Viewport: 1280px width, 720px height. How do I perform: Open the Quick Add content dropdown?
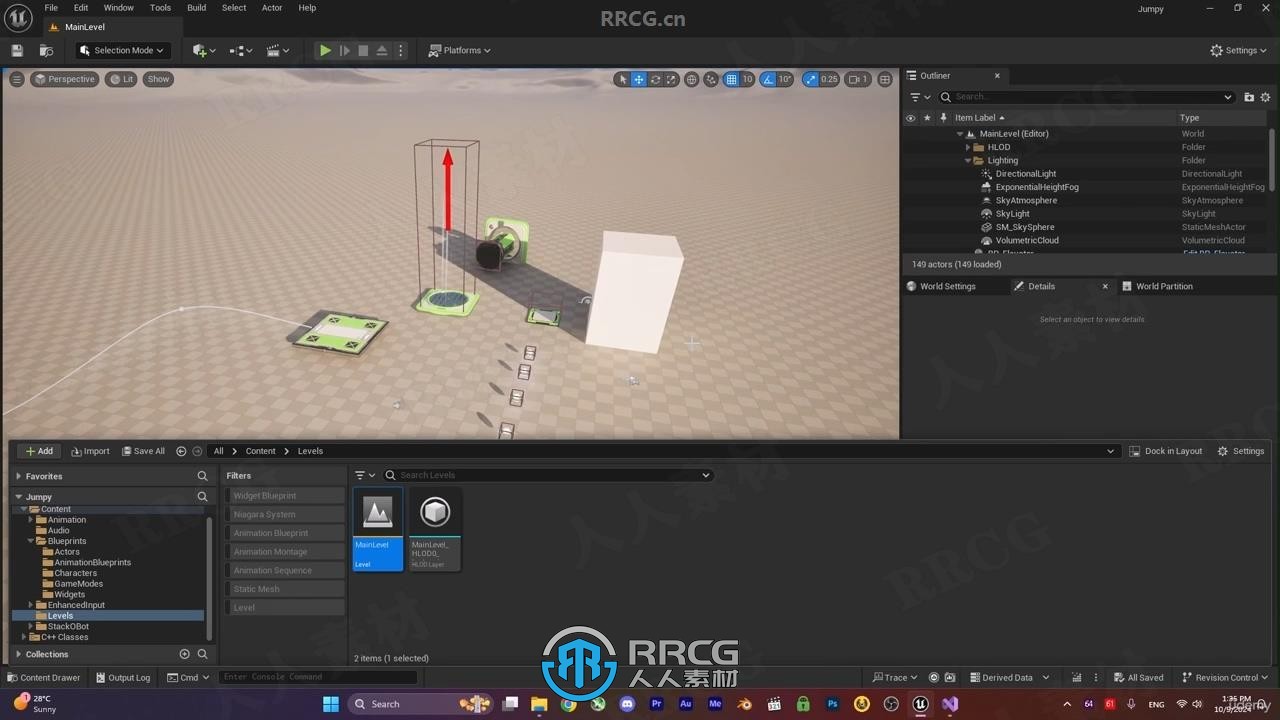click(204, 50)
